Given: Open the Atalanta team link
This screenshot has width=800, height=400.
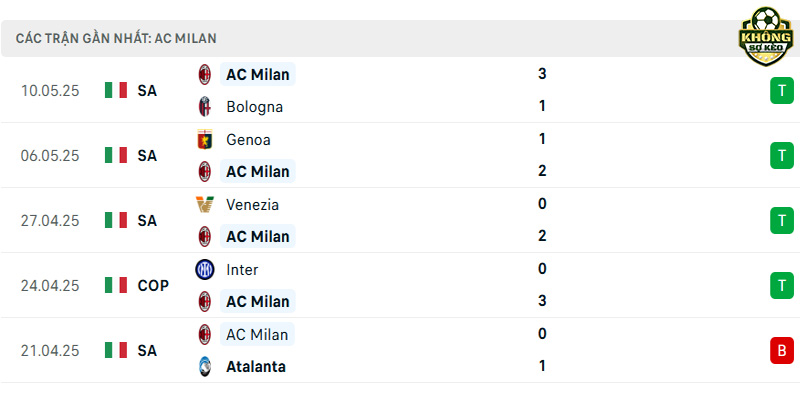Looking at the screenshot, I should [256, 367].
